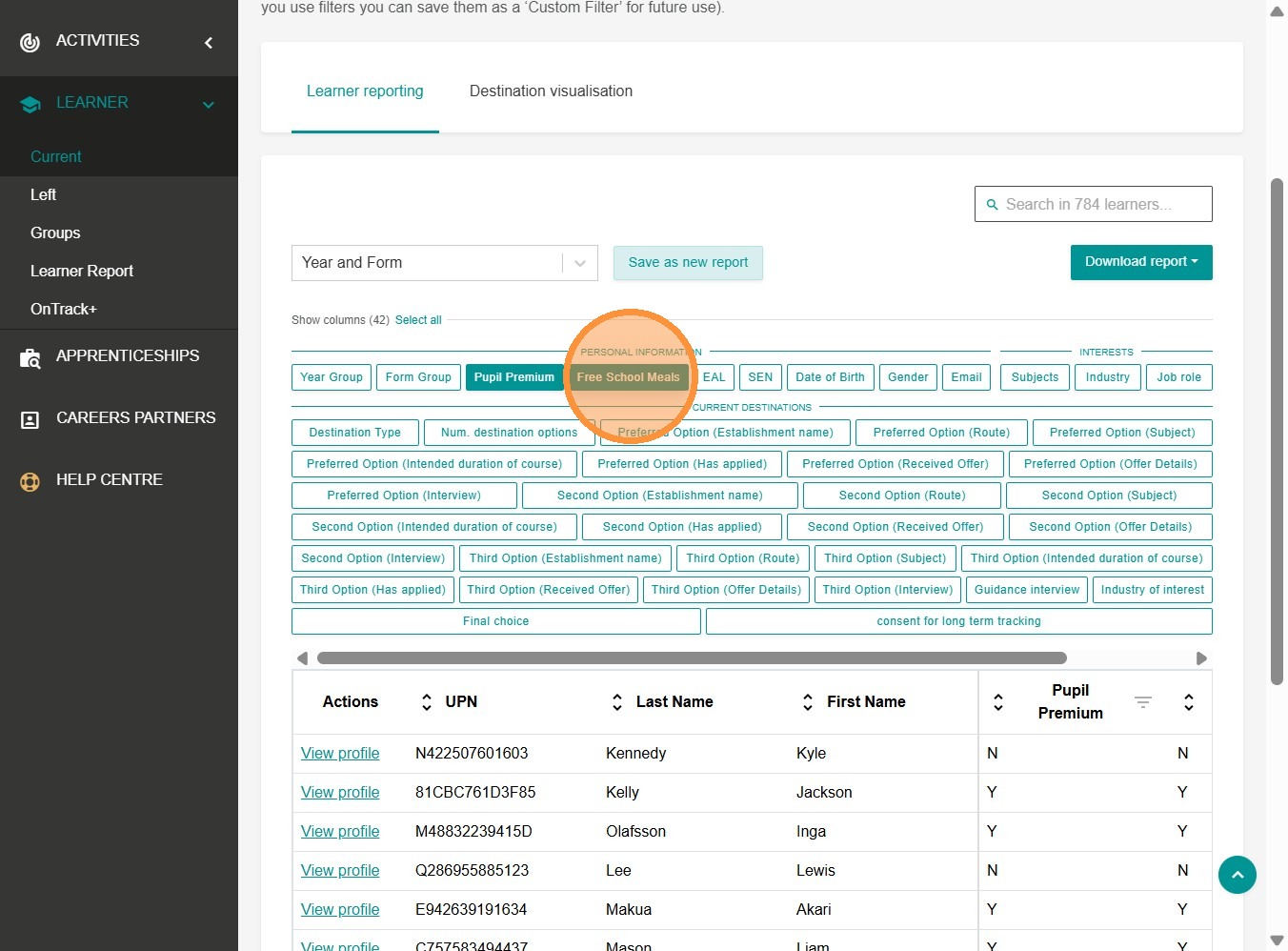Screen dimensions: 1288x951
Task: Click the page's vertical scrollbar thumb
Action: (1278, 431)
